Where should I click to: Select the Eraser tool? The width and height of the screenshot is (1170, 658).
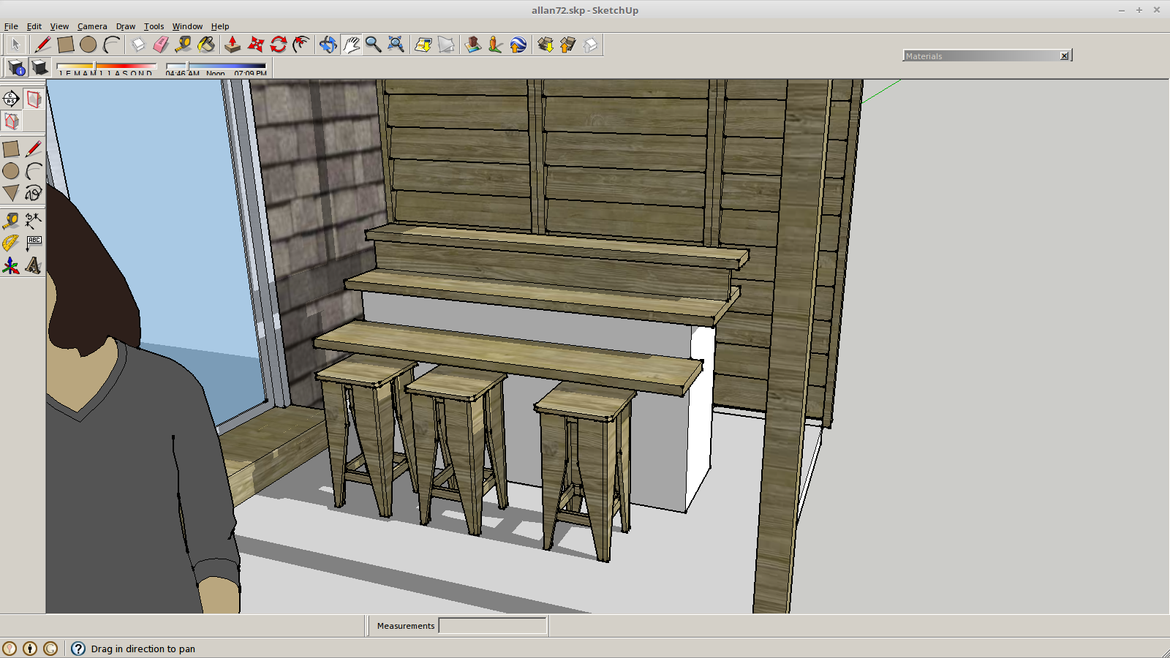pos(161,44)
